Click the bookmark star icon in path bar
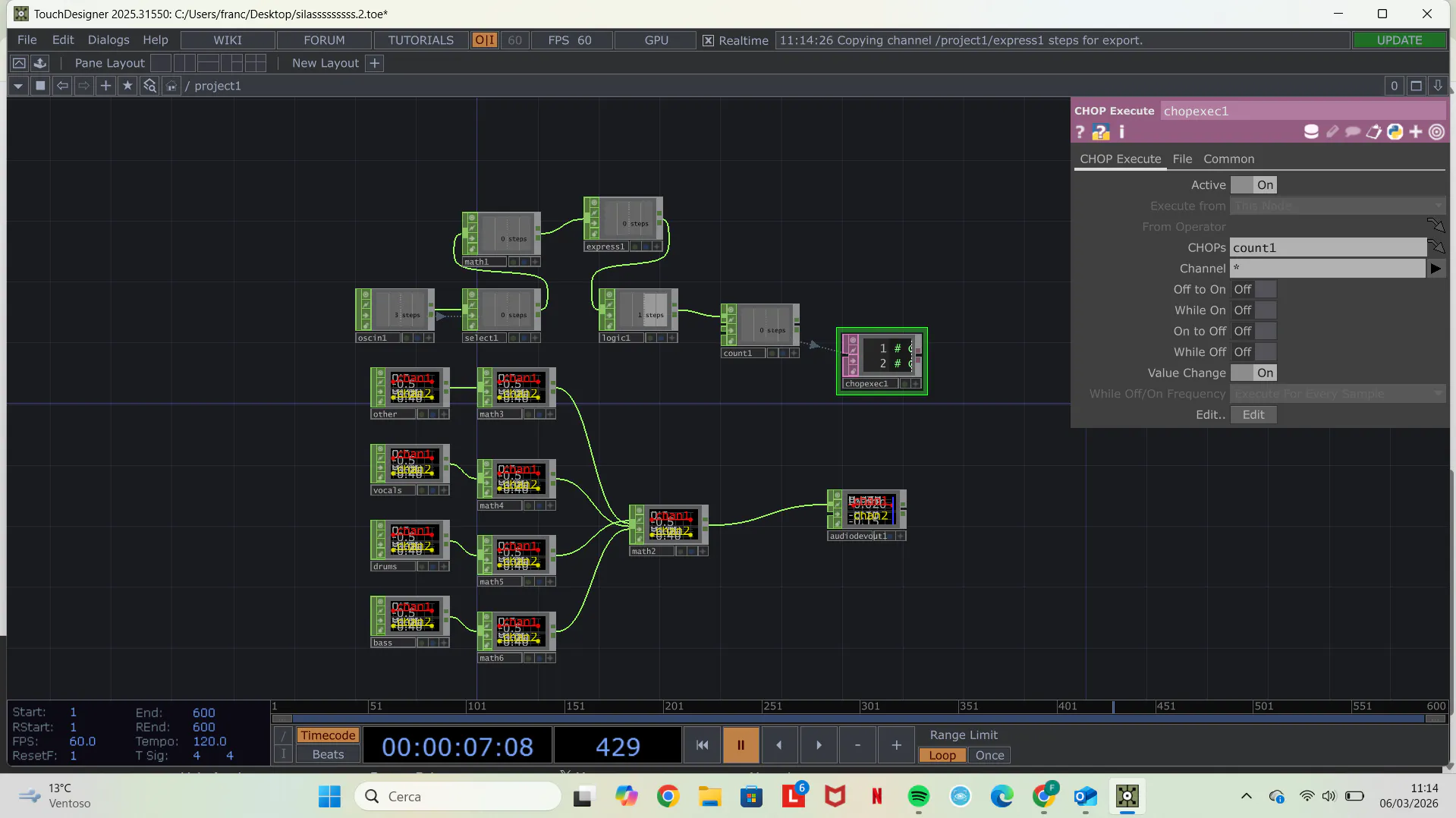Image resolution: width=1456 pixels, height=818 pixels. pyautogui.click(x=127, y=86)
